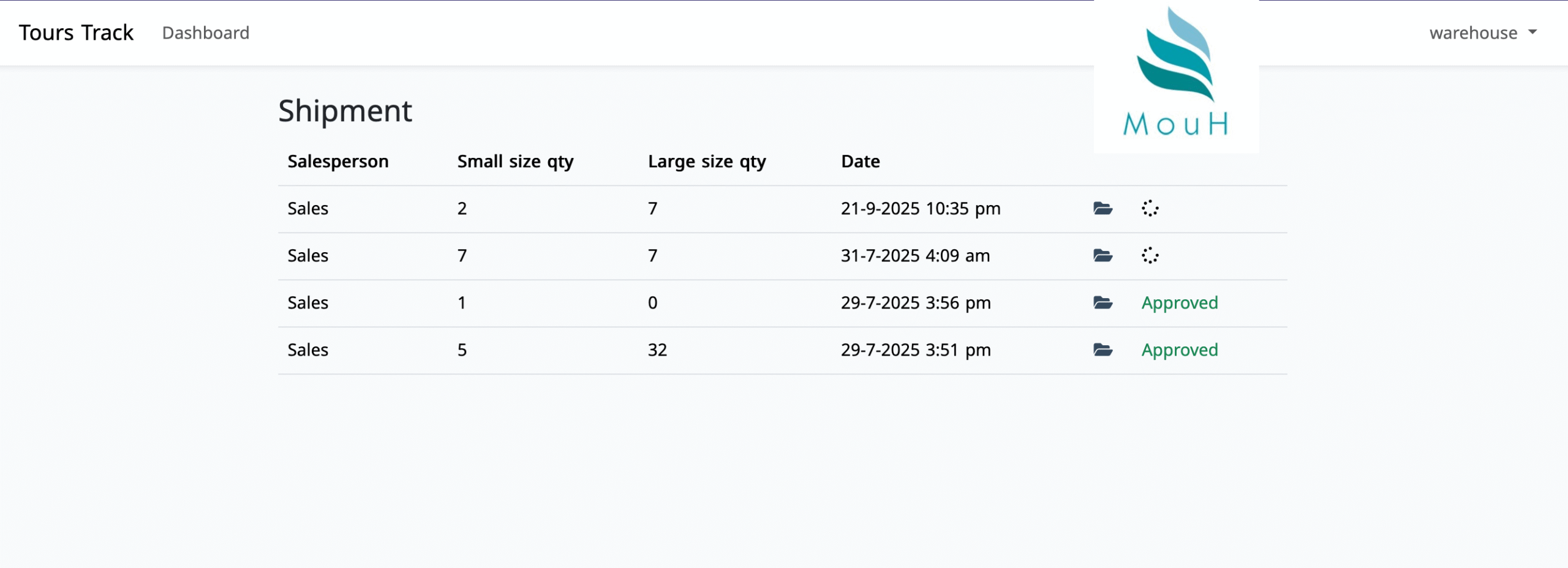Open folder icon for 29-7-2025 3:51 pm shipment
1568x568 pixels.
click(x=1102, y=350)
